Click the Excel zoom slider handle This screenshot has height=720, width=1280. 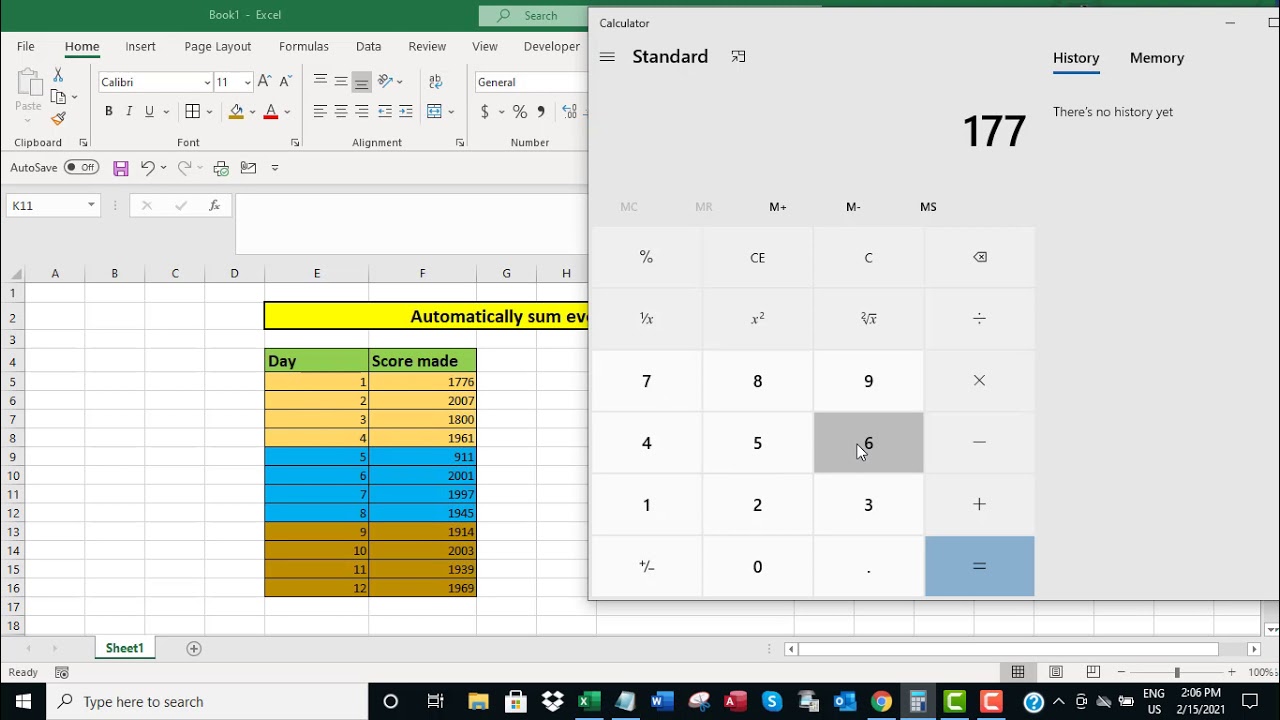pos(1177,672)
